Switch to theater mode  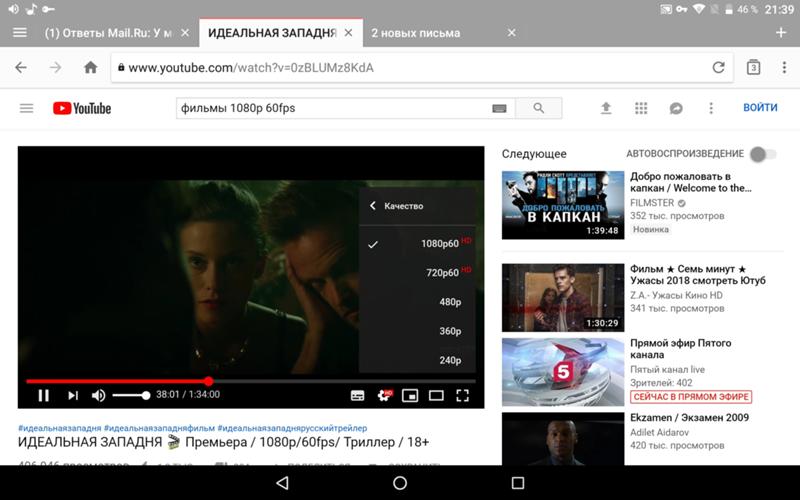coord(436,395)
